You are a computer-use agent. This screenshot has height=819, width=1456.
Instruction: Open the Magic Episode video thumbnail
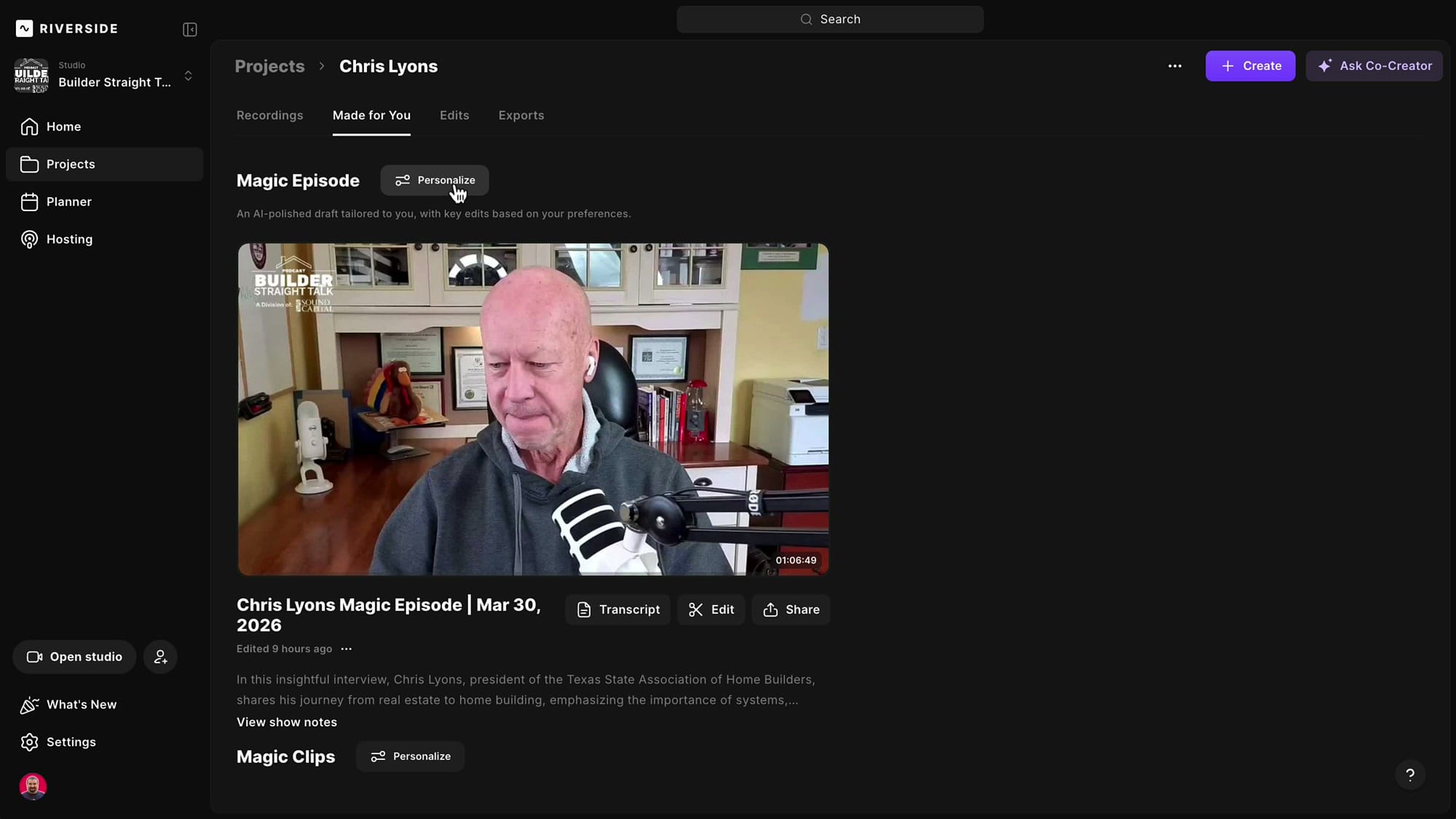(533, 409)
